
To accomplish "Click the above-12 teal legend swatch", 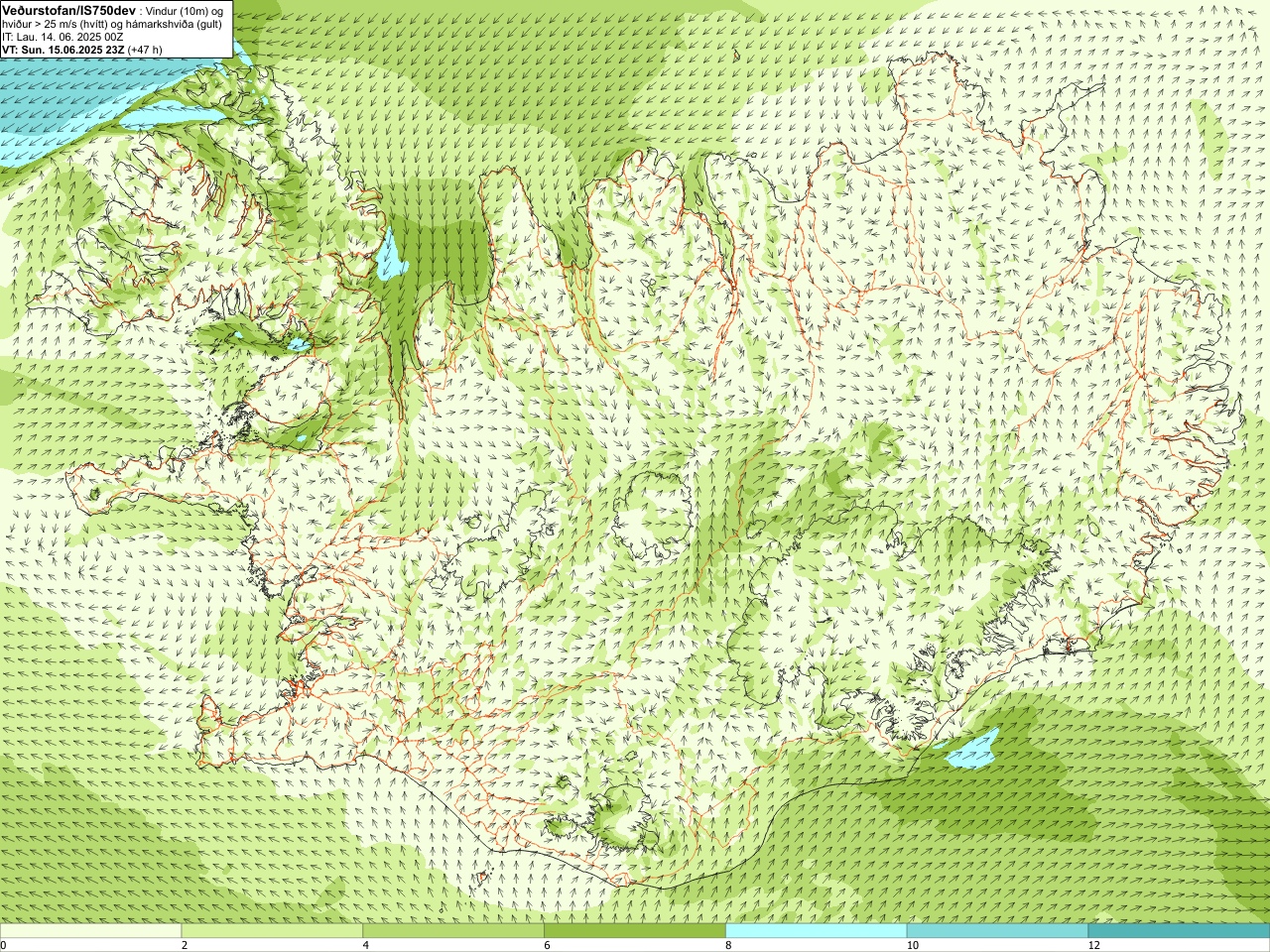I will click(1179, 931).
